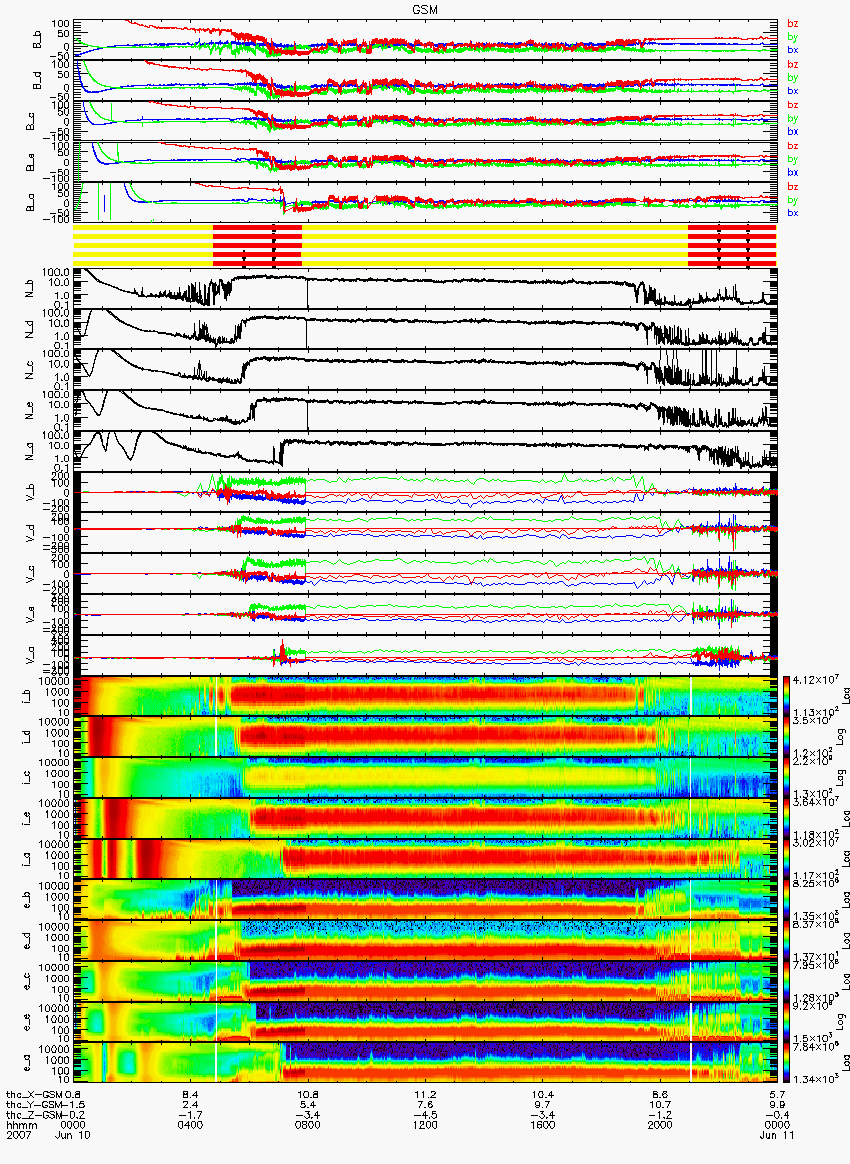Select the V_d velocity axis label

pos(31,532)
